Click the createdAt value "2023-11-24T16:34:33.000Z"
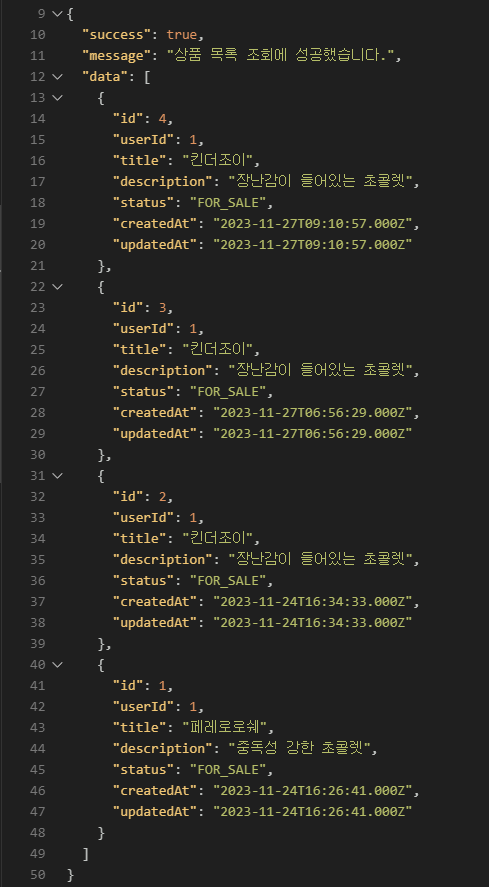489x887 pixels. click(313, 602)
